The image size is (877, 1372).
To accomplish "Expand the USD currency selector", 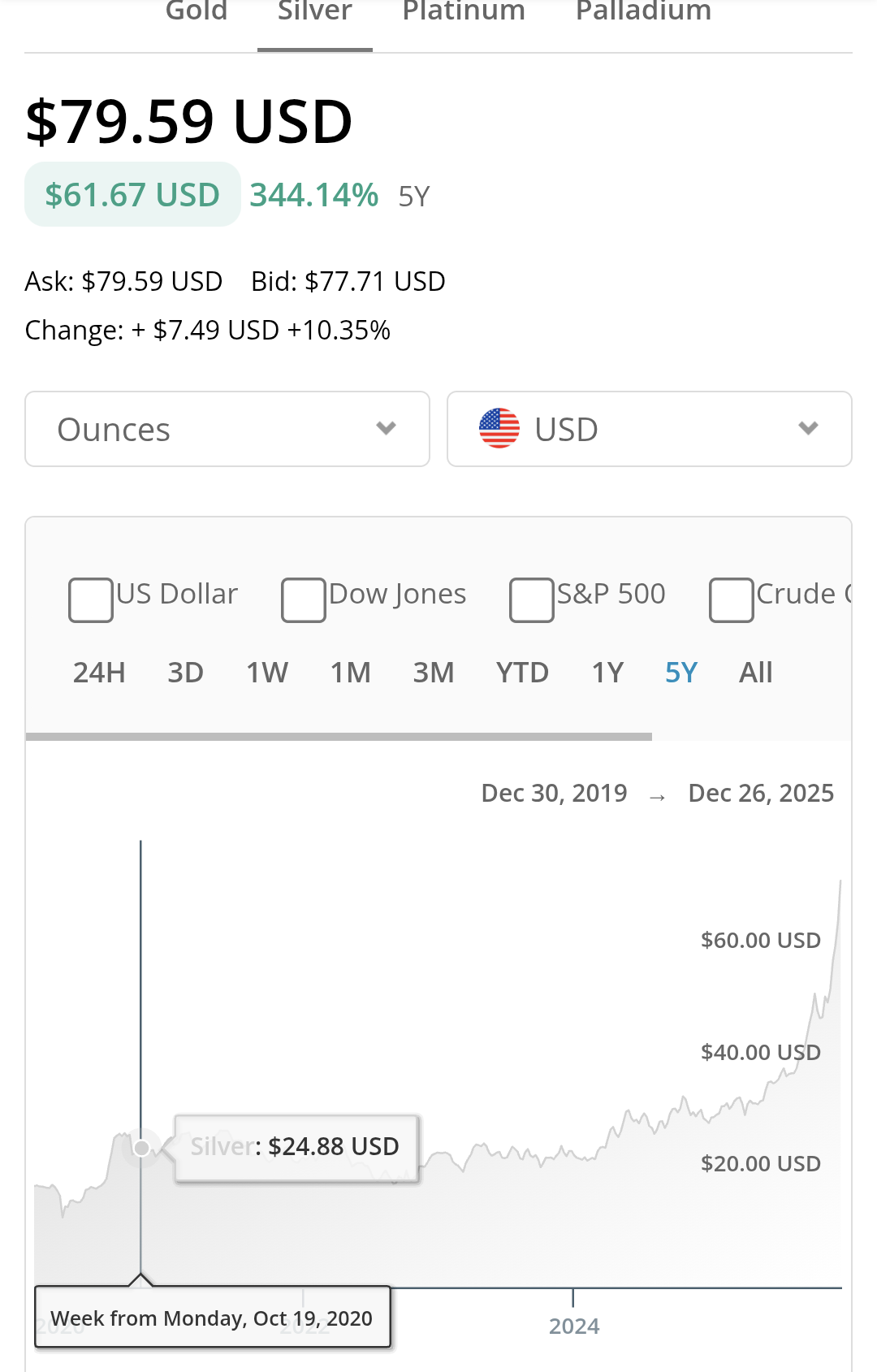I will click(650, 429).
